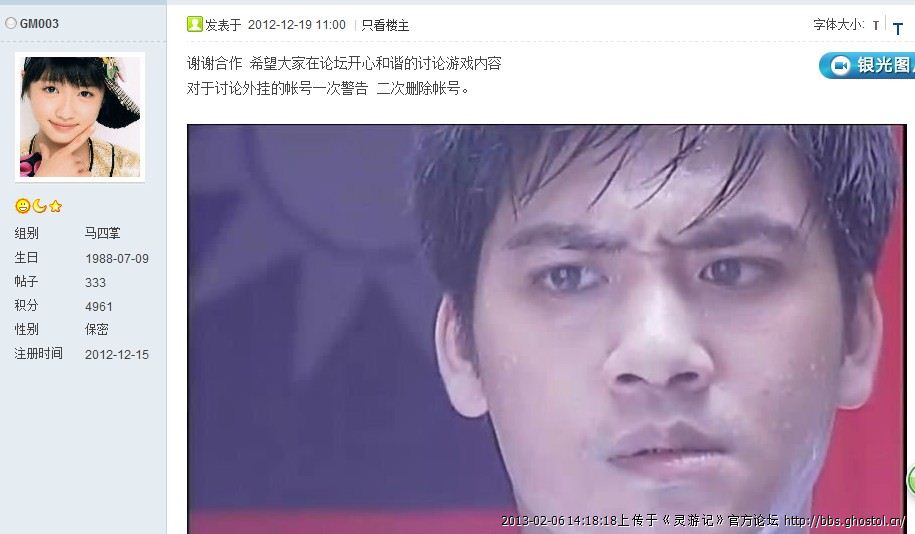Click the 字体大小 label
Viewport: 915px width, 534px height.
(838, 25)
